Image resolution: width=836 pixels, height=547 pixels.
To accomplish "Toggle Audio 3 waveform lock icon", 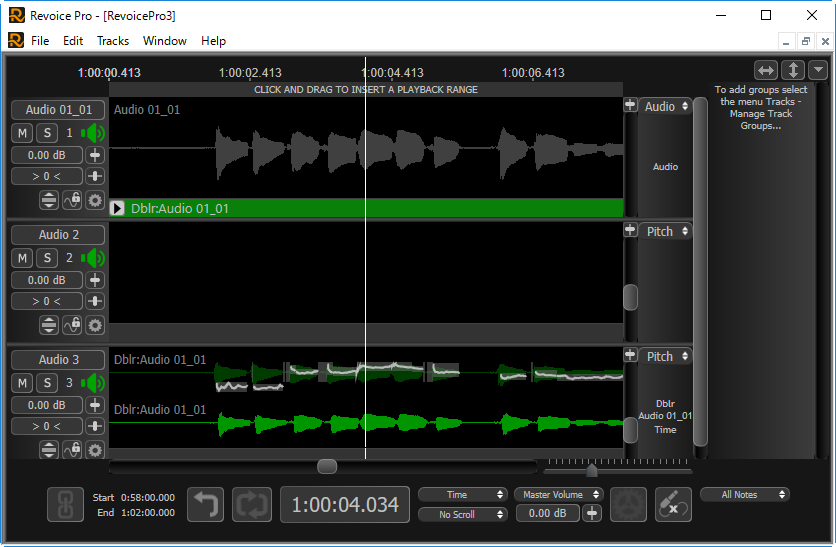I will pyautogui.click(x=72, y=450).
